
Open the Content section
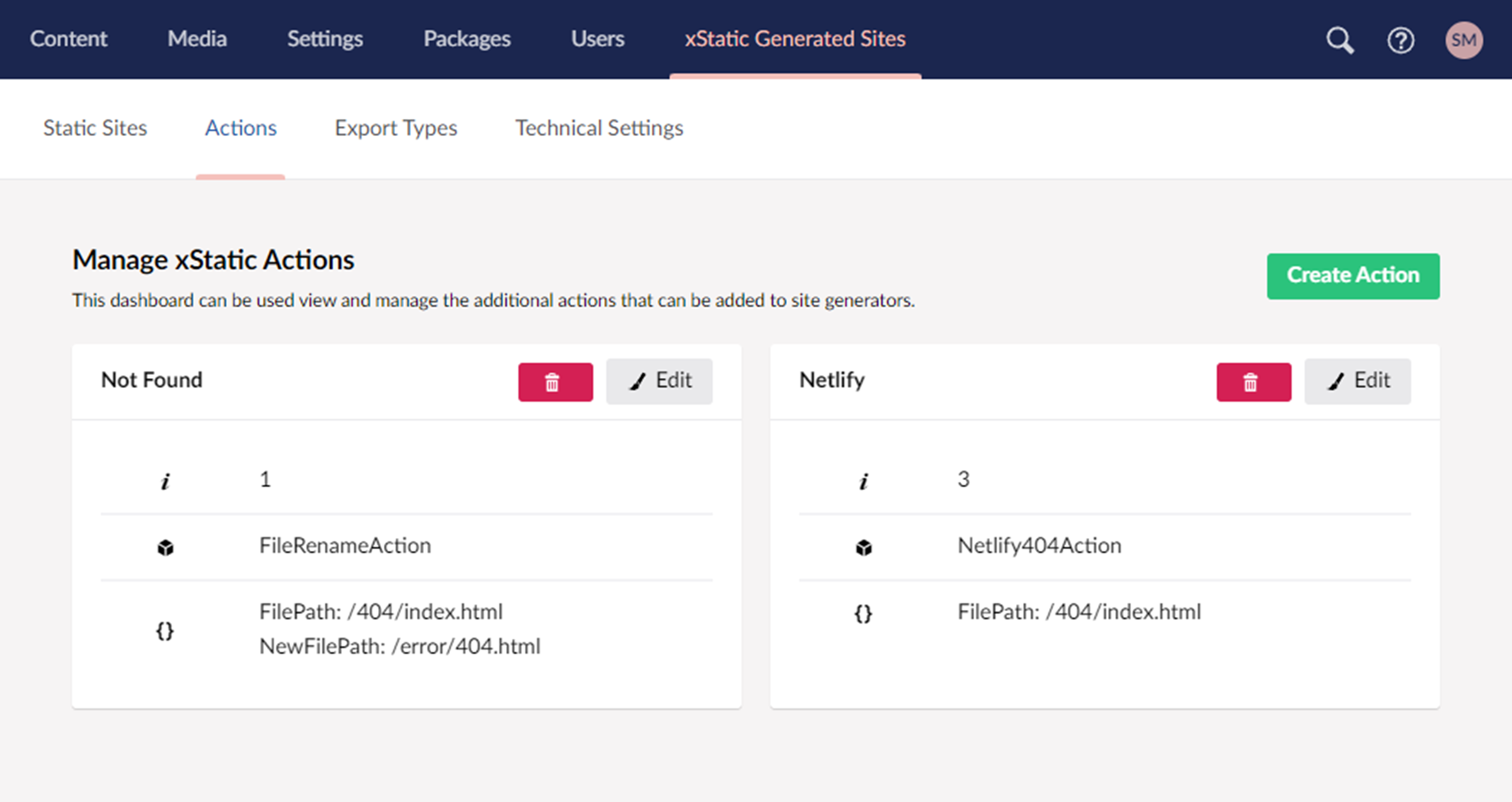69,39
